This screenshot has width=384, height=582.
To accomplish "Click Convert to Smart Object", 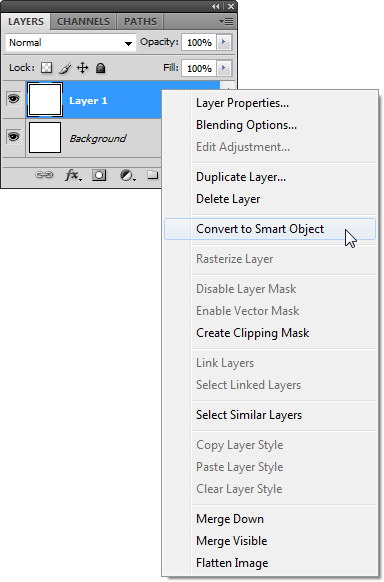I will tap(270, 229).
